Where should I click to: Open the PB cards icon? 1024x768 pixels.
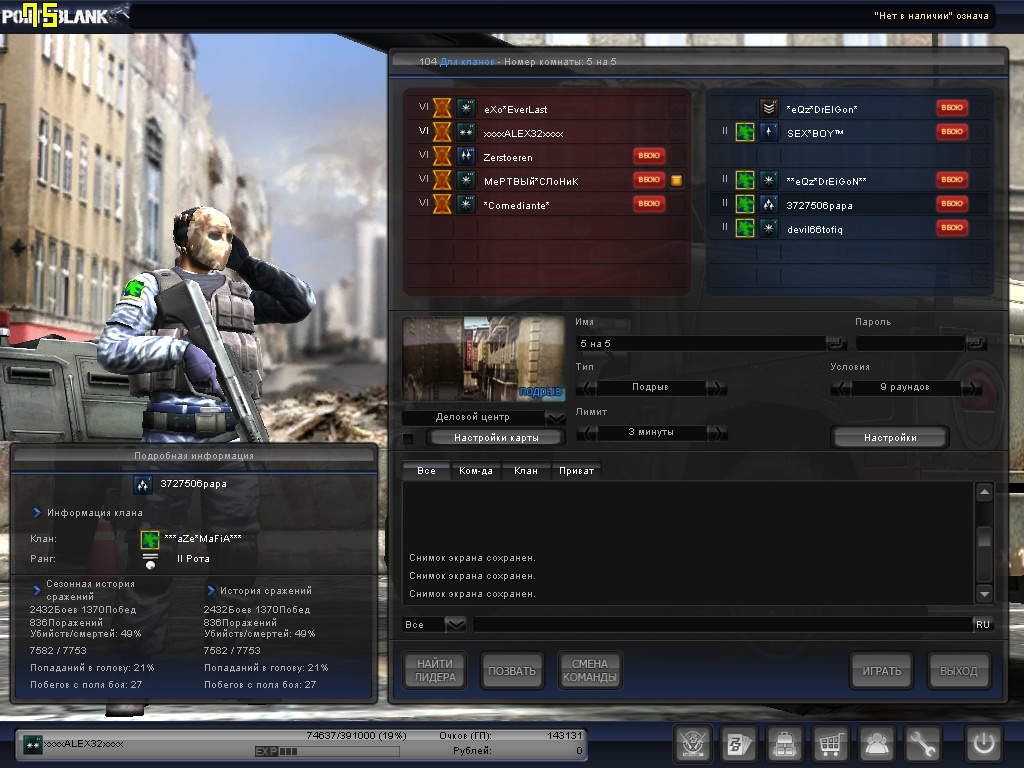(x=738, y=744)
